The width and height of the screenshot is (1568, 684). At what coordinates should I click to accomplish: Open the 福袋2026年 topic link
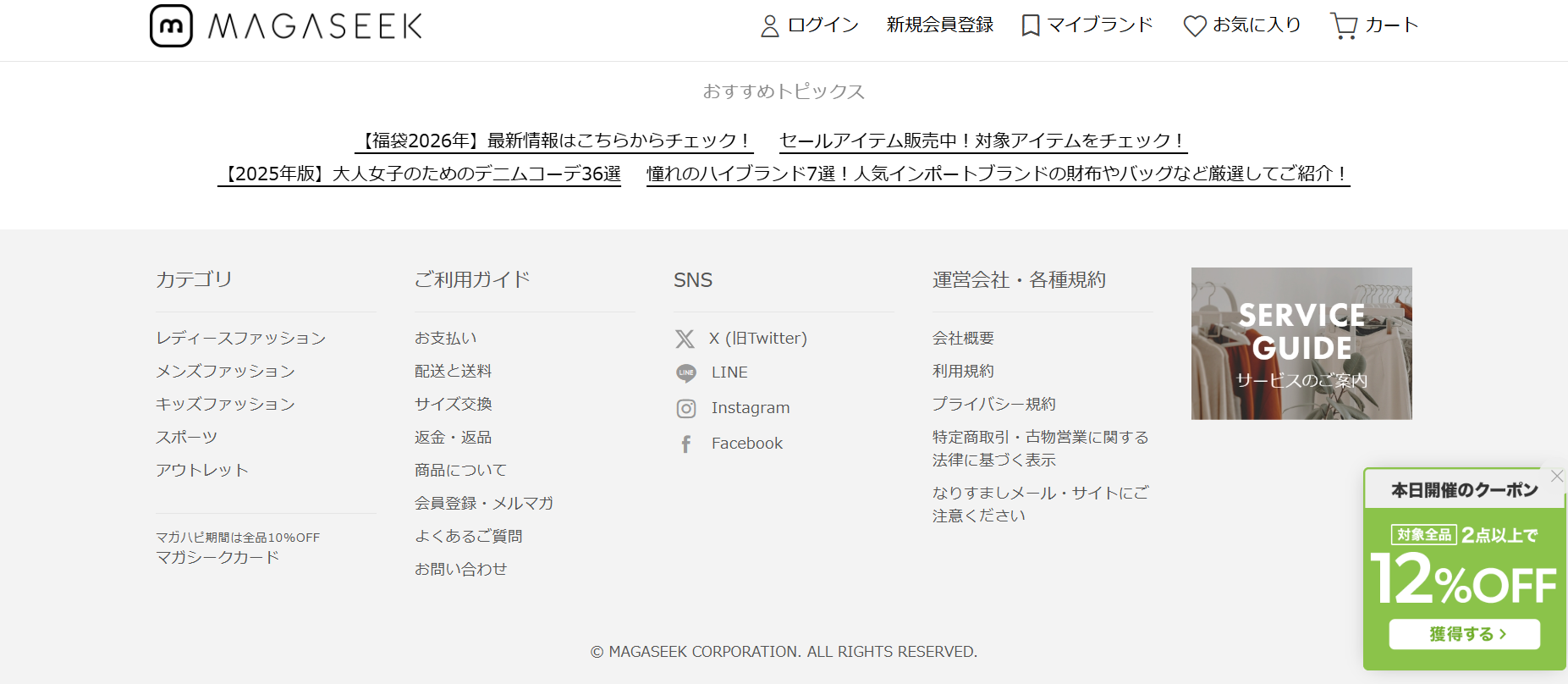point(553,141)
